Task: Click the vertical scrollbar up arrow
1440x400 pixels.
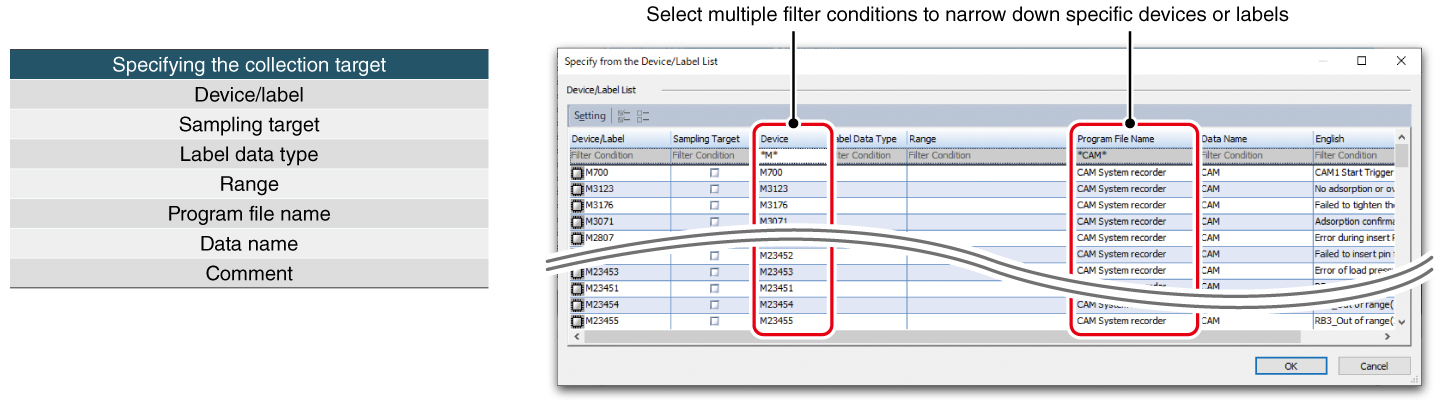Action: (x=1402, y=137)
